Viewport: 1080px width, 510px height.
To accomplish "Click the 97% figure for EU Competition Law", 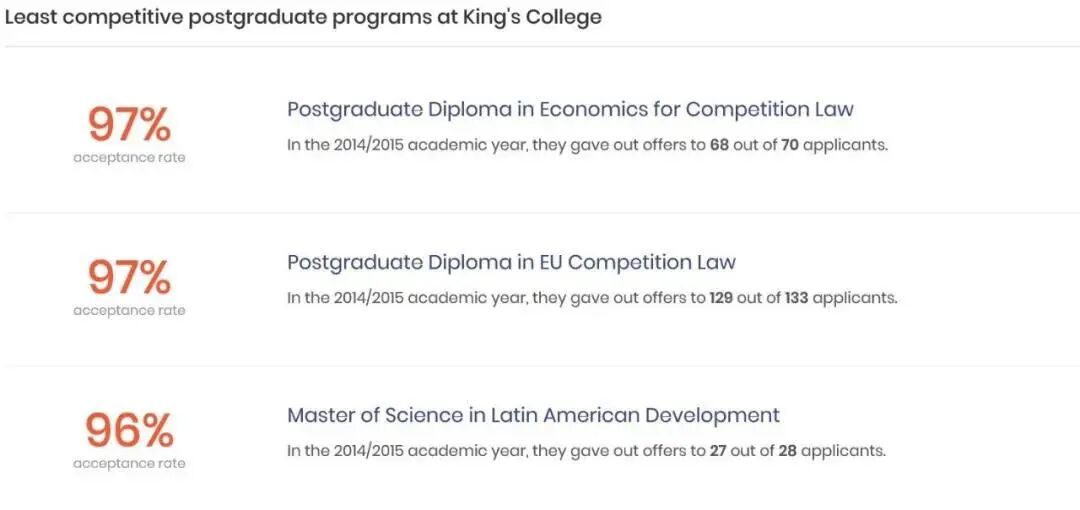I will [x=129, y=277].
